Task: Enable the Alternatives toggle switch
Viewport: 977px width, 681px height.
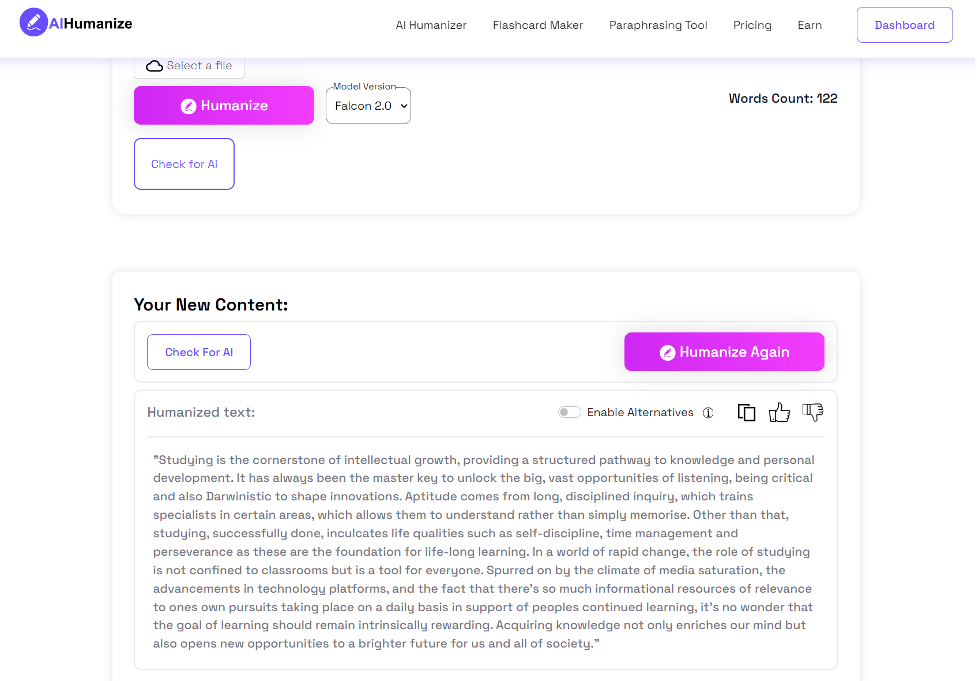Action: pyautogui.click(x=569, y=411)
